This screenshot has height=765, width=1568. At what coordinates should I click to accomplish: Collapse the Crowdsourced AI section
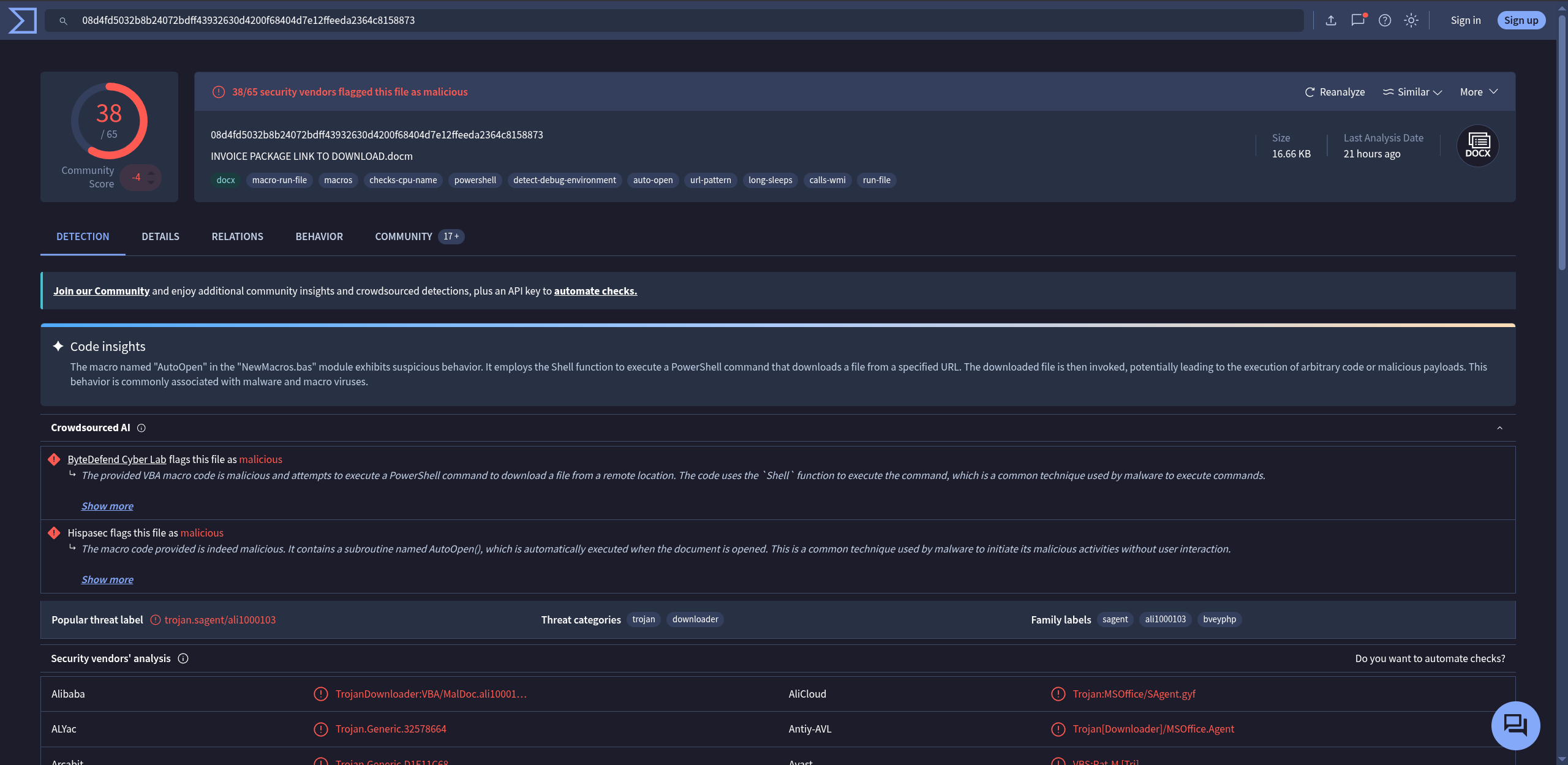1500,428
